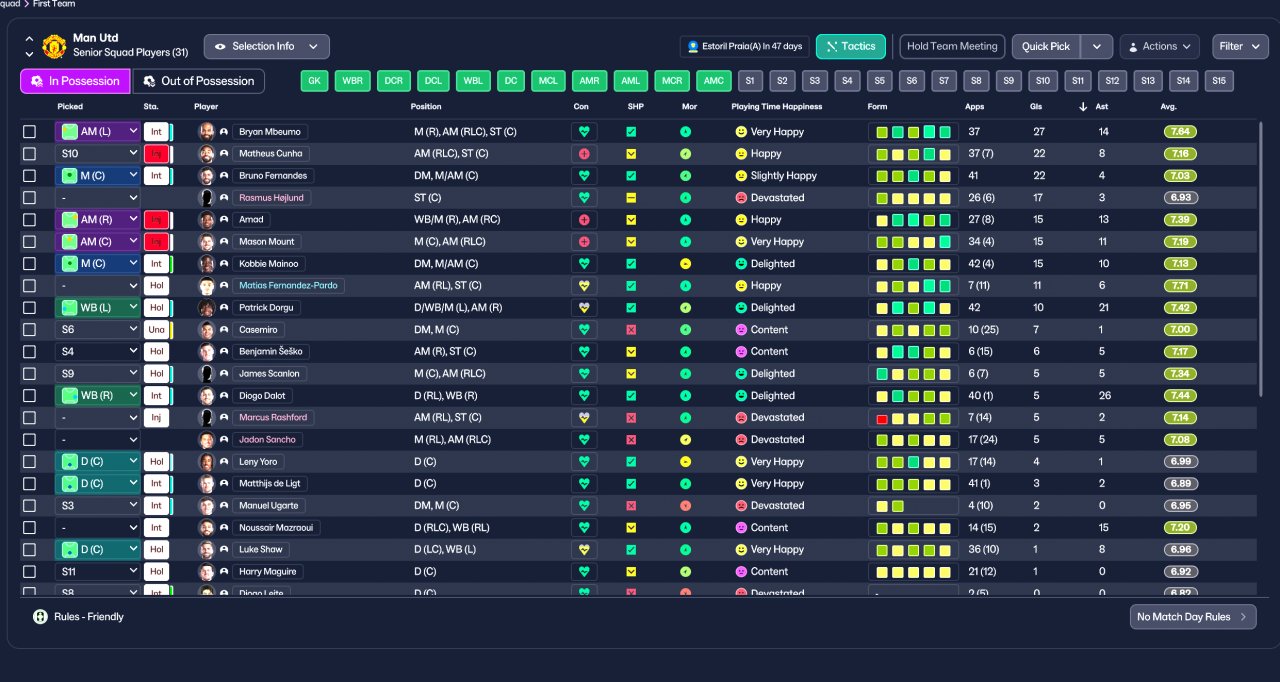Click Benjamin Šeško's yellow sharpness icon

tap(631, 352)
